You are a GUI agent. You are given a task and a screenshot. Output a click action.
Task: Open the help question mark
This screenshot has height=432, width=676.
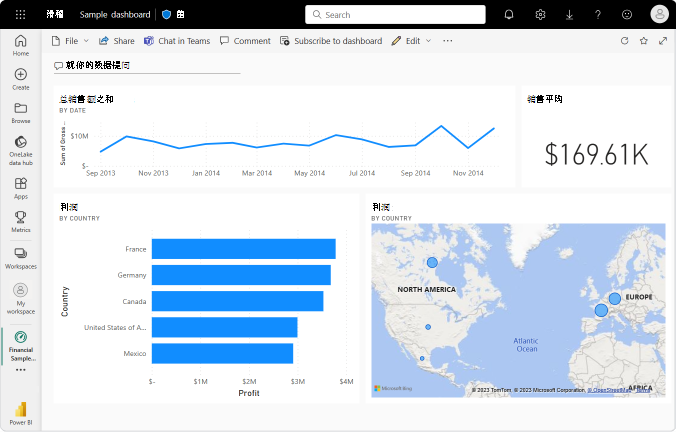coord(598,15)
